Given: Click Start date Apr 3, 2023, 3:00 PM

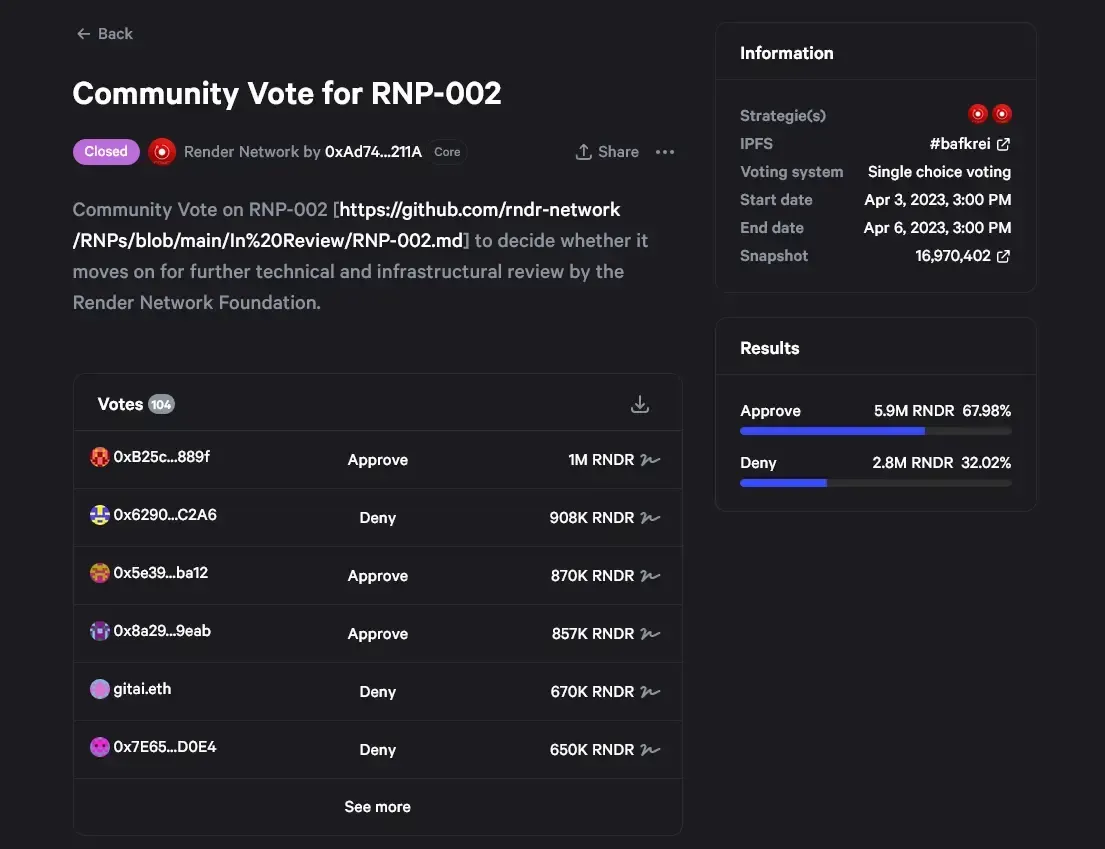Looking at the screenshot, I should (x=938, y=200).
